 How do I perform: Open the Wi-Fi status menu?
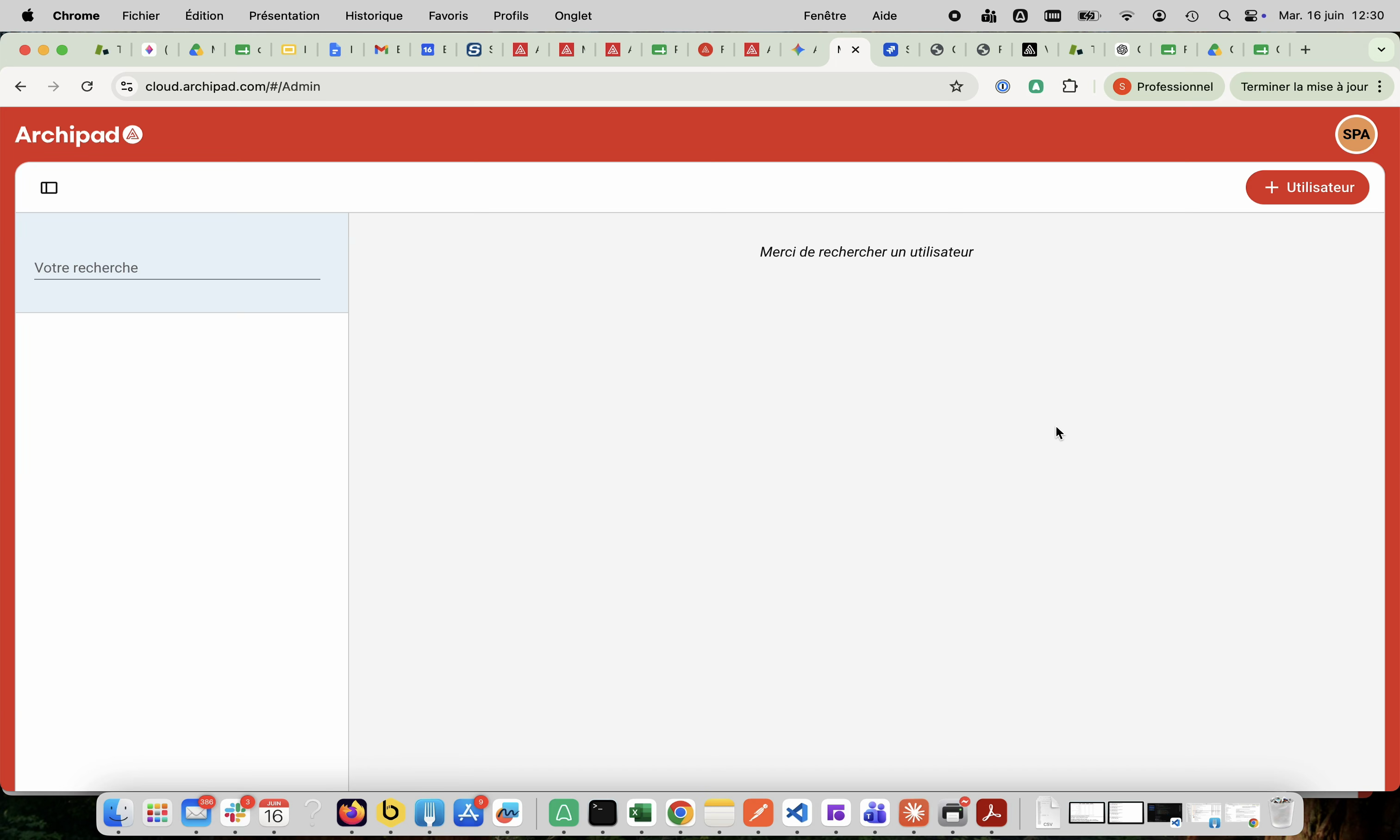click(1126, 16)
